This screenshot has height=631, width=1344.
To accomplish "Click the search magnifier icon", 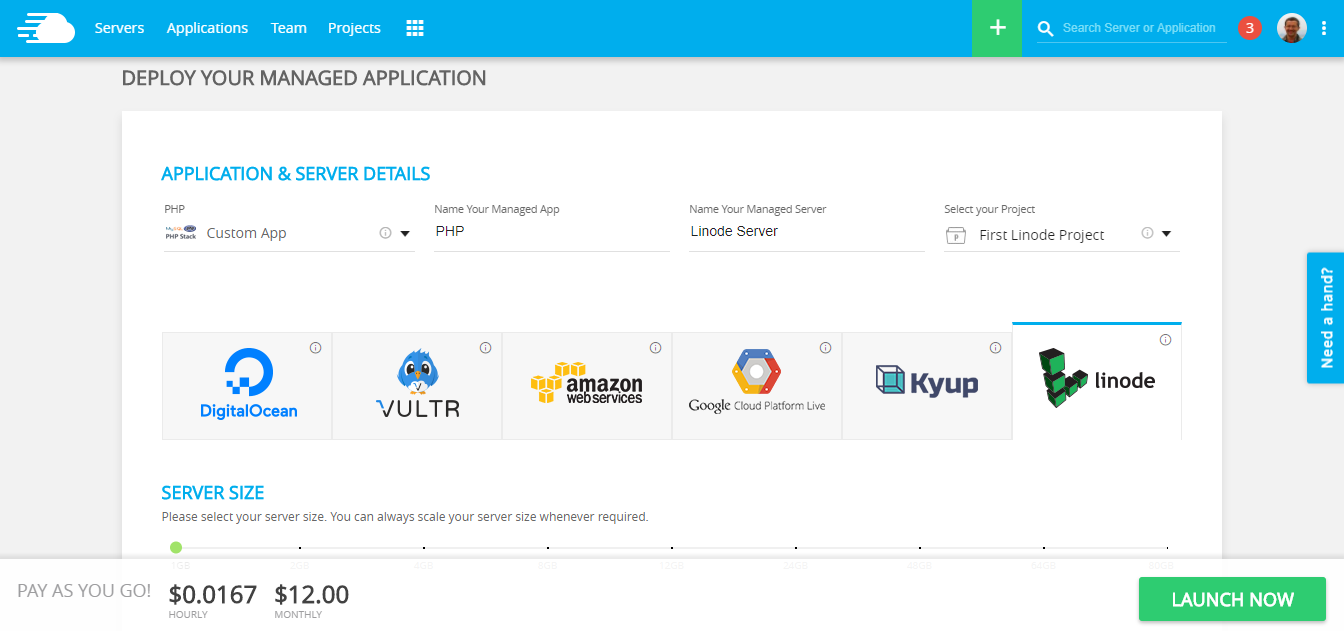I will pyautogui.click(x=1045, y=28).
